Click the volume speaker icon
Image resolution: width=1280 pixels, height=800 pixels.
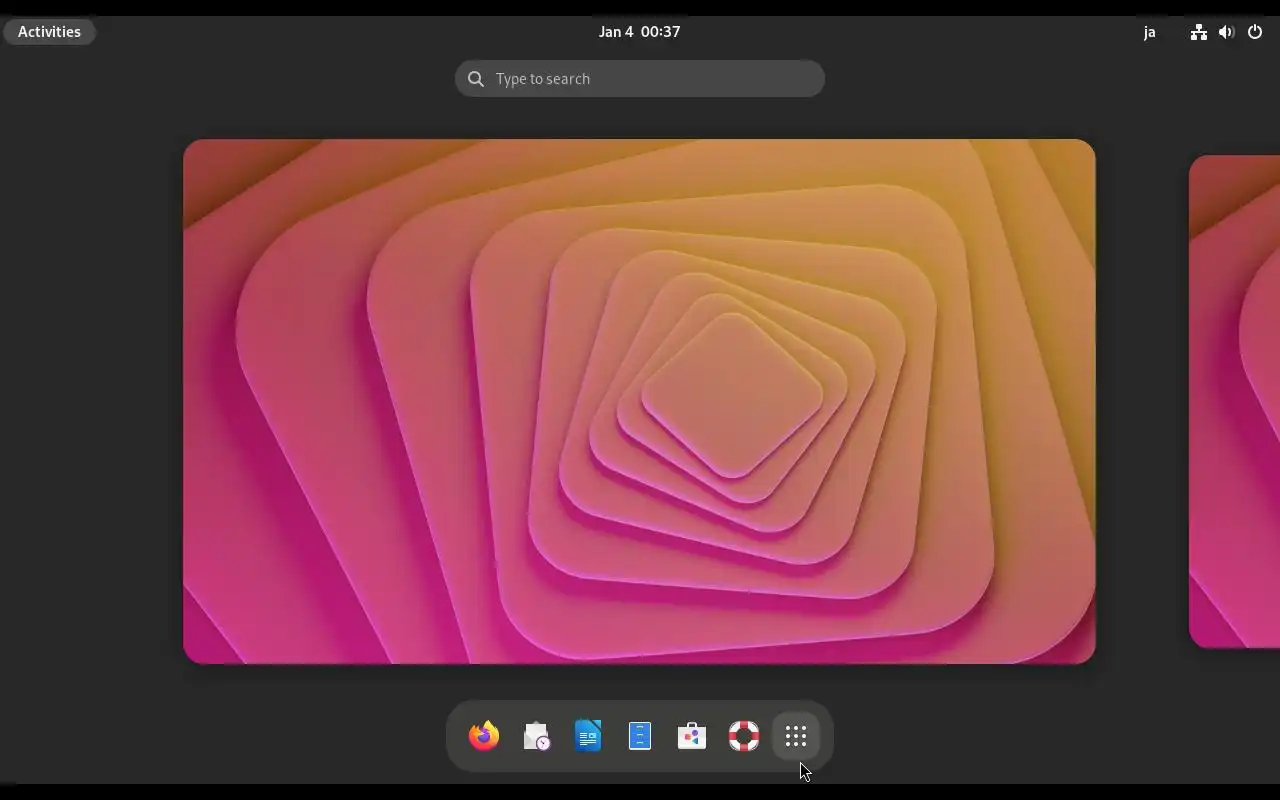pyautogui.click(x=1226, y=32)
